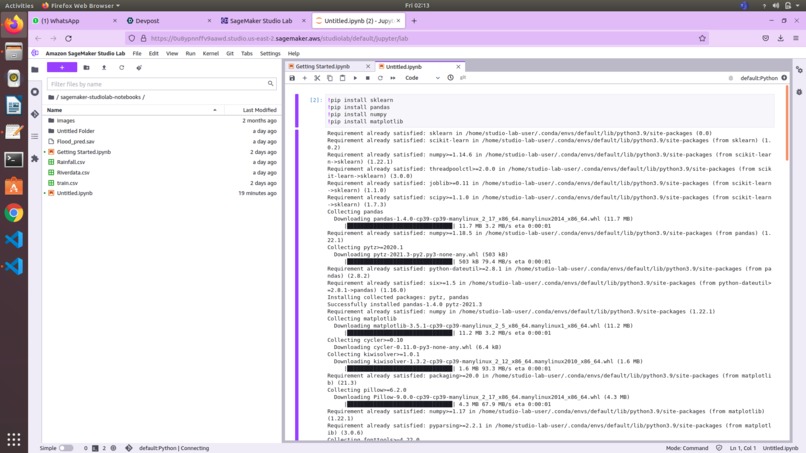806x453 pixels.
Task: Open Terminal from the Ubuntu dock
Action: click(x=14, y=160)
